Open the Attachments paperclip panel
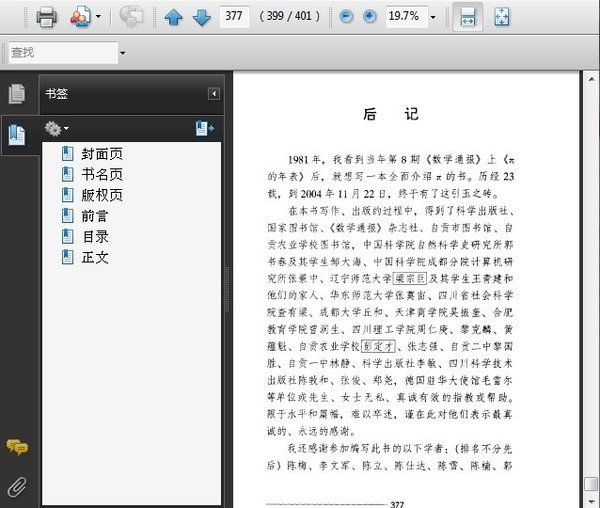This screenshot has width=600, height=508. pos(17,487)
